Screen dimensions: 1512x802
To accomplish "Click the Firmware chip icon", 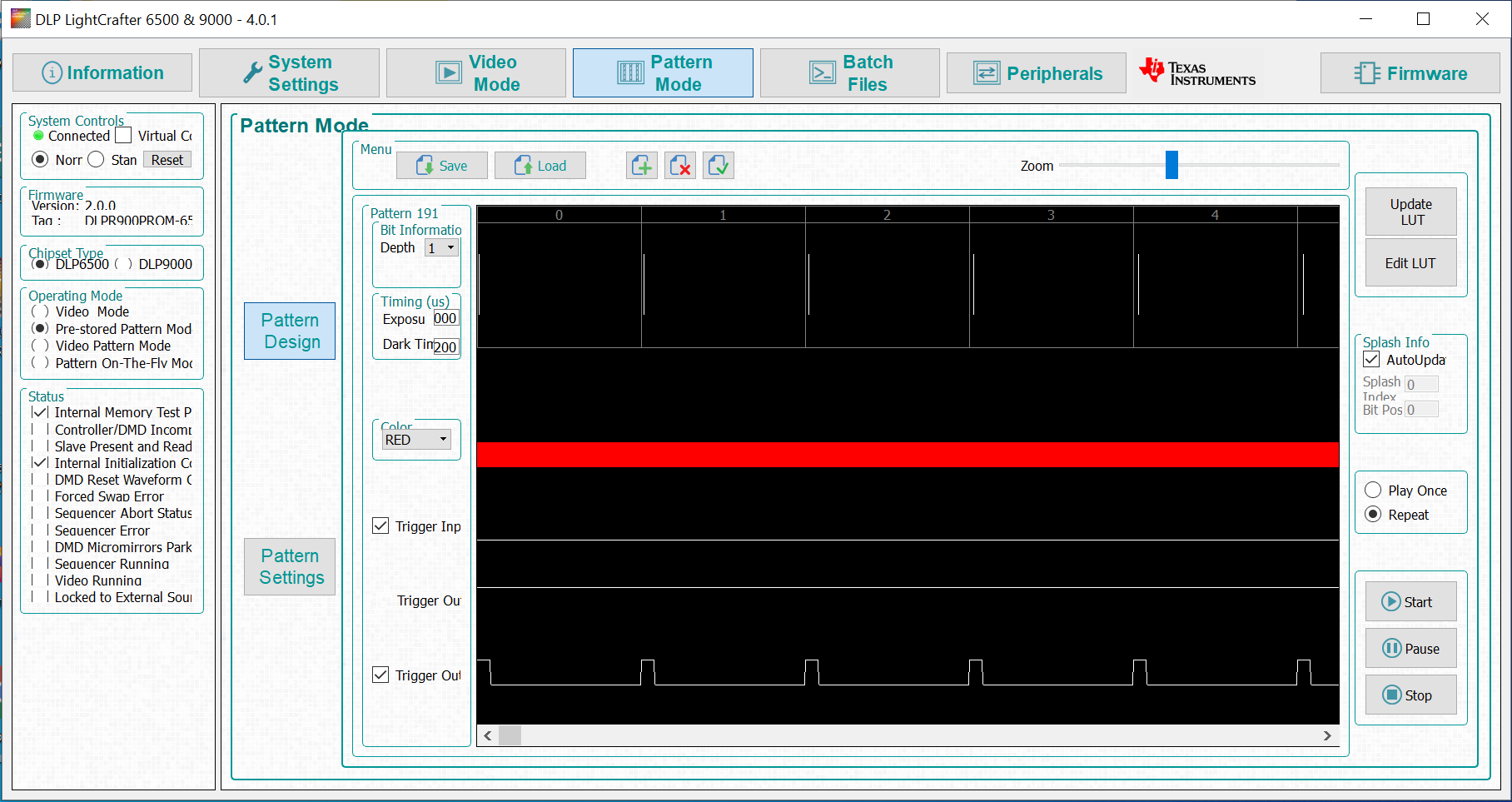I will (x=1367, y=73).
